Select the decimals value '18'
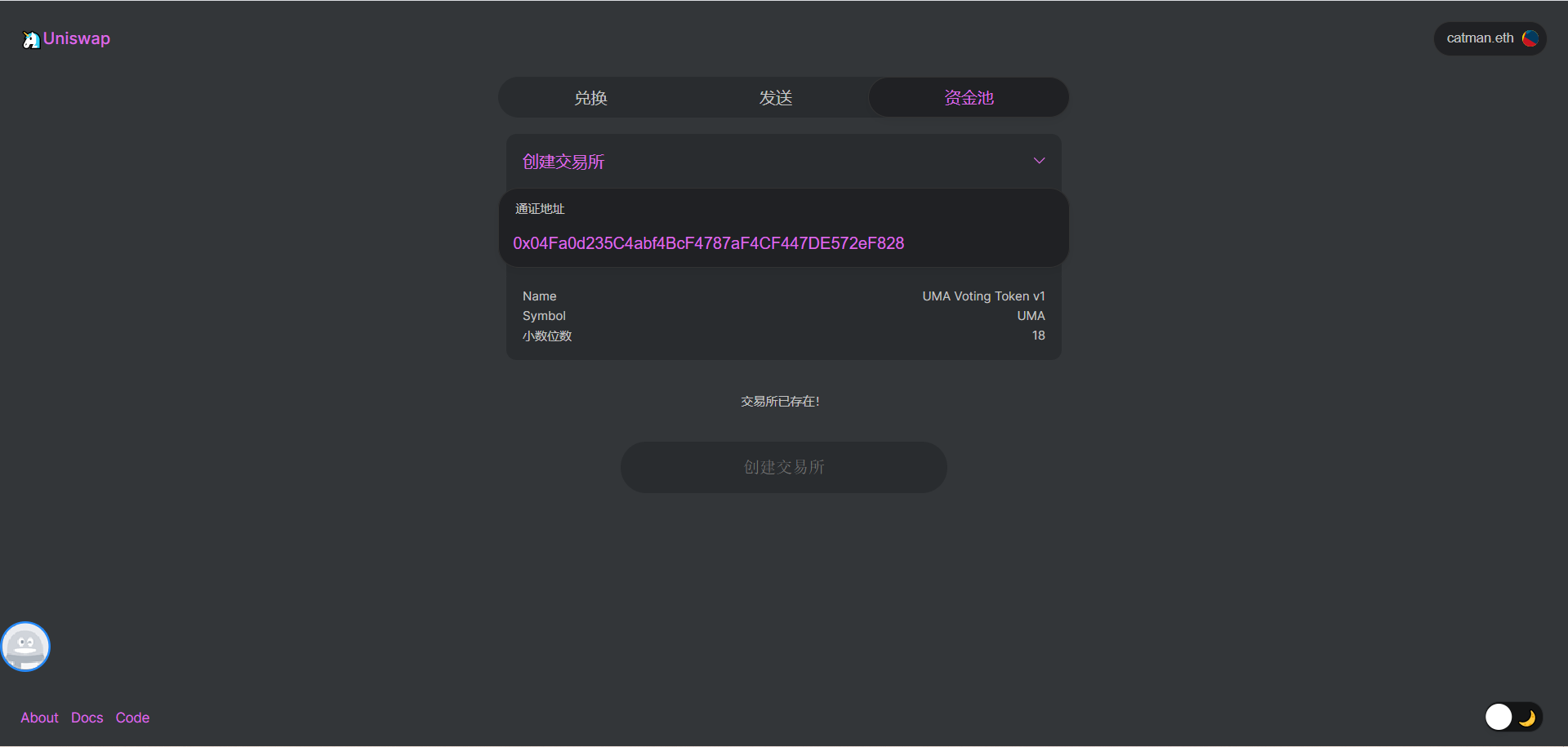1568x747 pixels. [1038, 336]
